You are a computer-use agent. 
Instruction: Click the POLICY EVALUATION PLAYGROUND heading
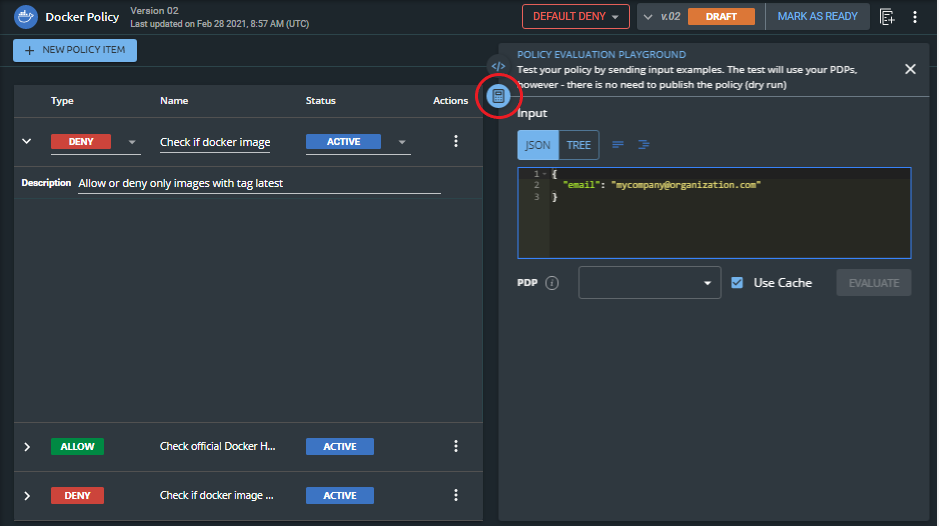point(601,55)
